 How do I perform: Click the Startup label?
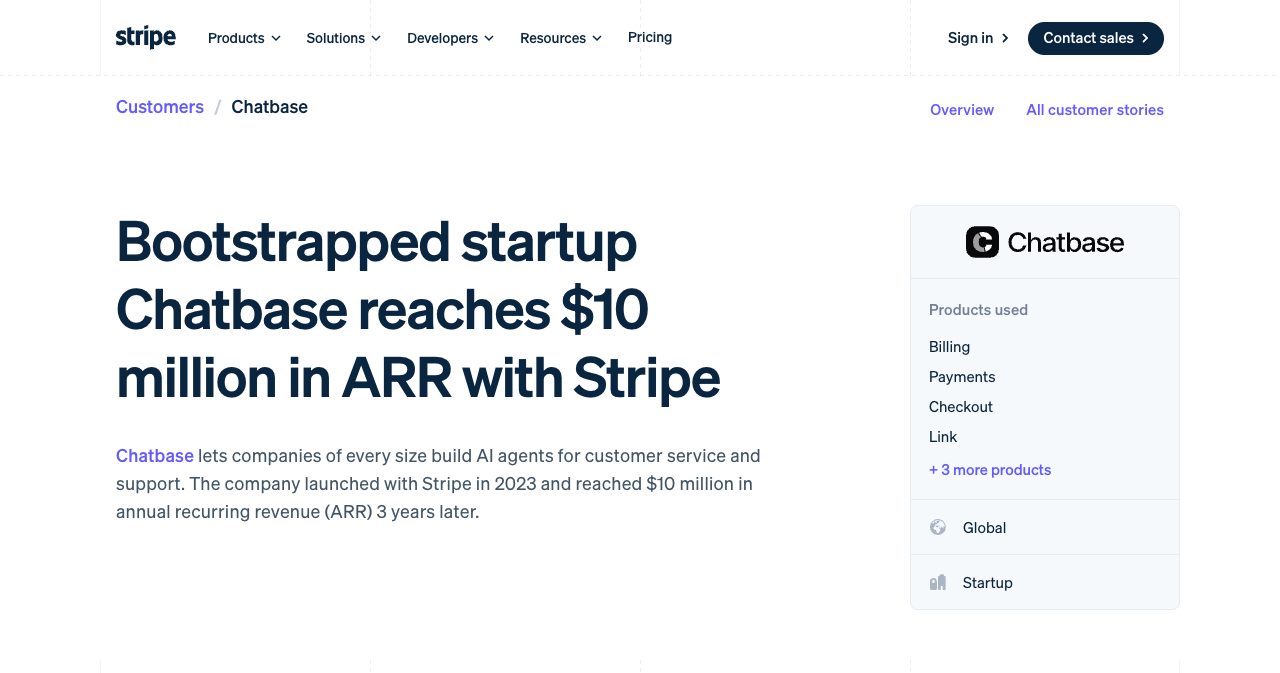[x=988, y=583]
